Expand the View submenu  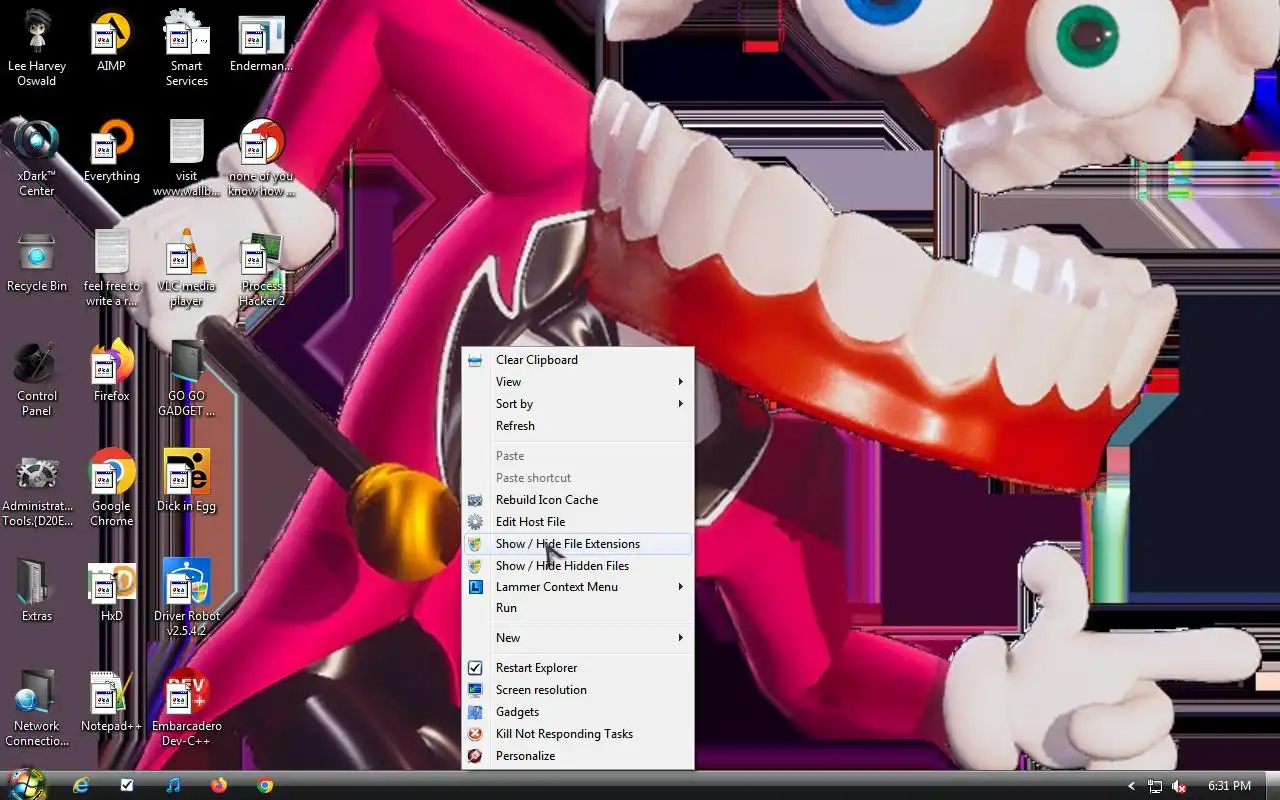pos(578,382)
